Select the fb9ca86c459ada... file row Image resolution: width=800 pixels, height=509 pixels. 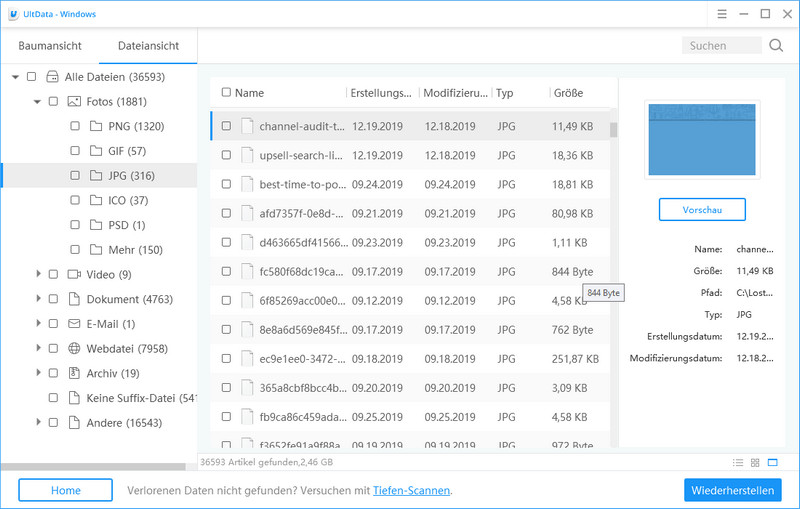pos(410,417)
